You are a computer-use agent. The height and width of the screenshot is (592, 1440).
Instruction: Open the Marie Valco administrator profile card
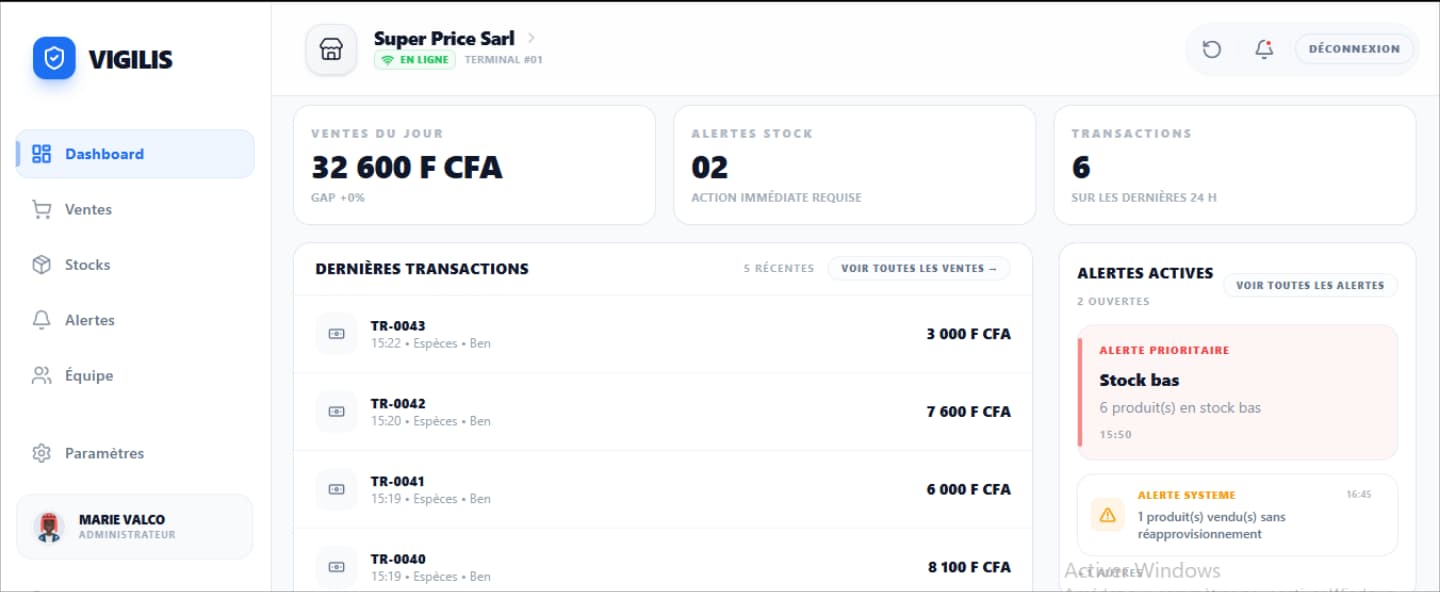[x=134, y=526]
